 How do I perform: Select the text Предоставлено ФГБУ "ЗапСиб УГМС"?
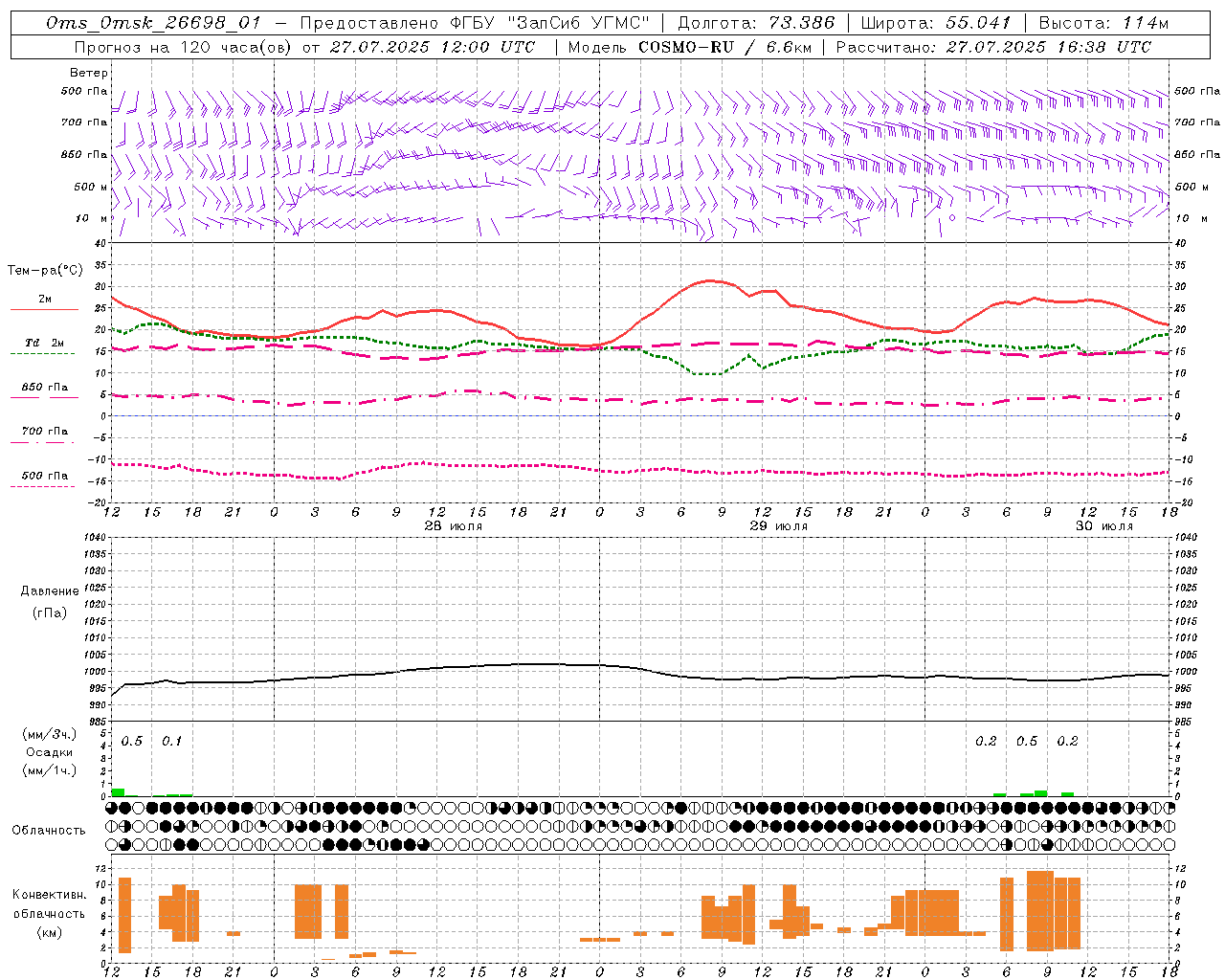[x=475, y=23]
